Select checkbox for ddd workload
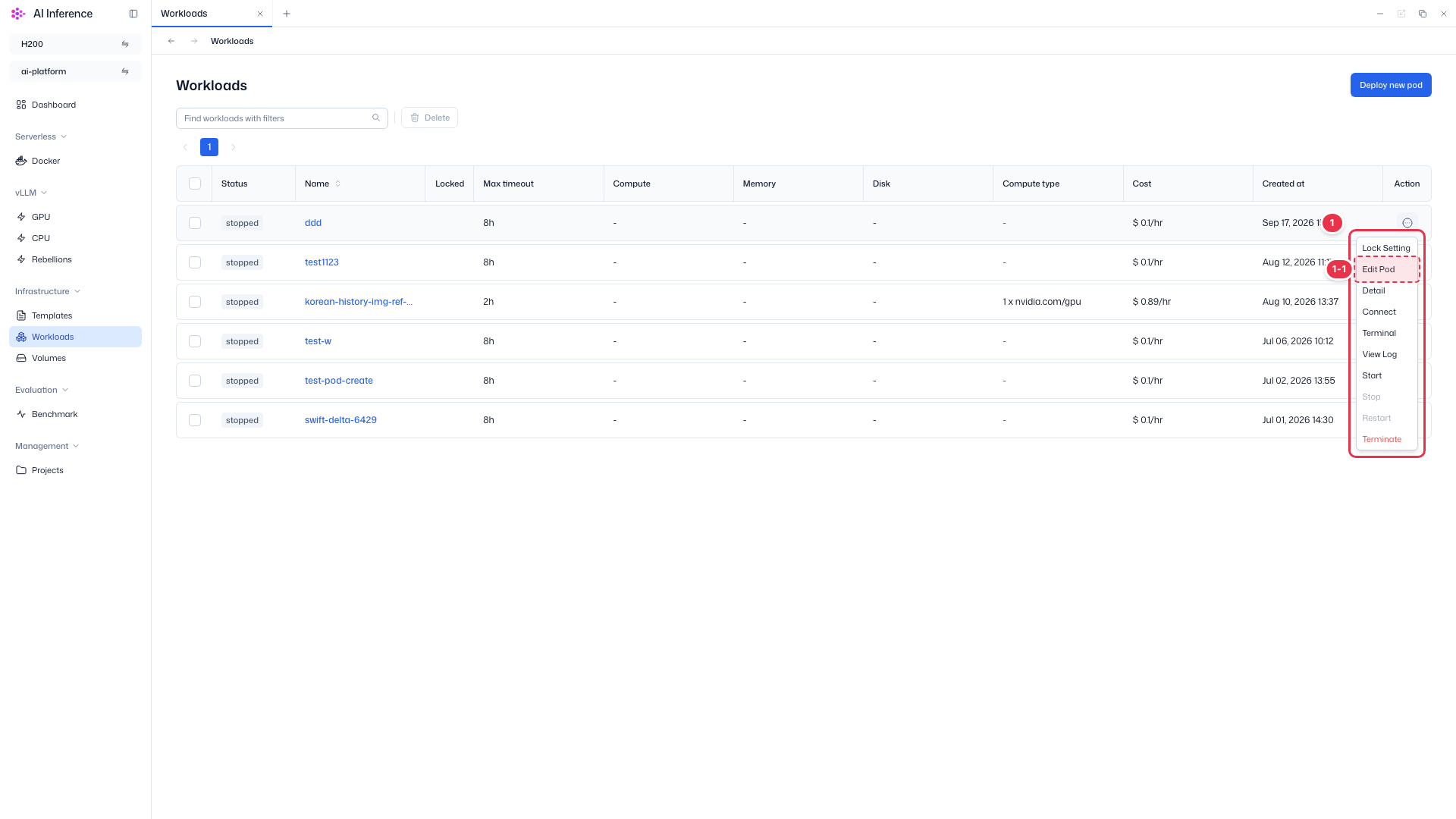Viewport: 1456px width, 819px height. tap(195, 223)
